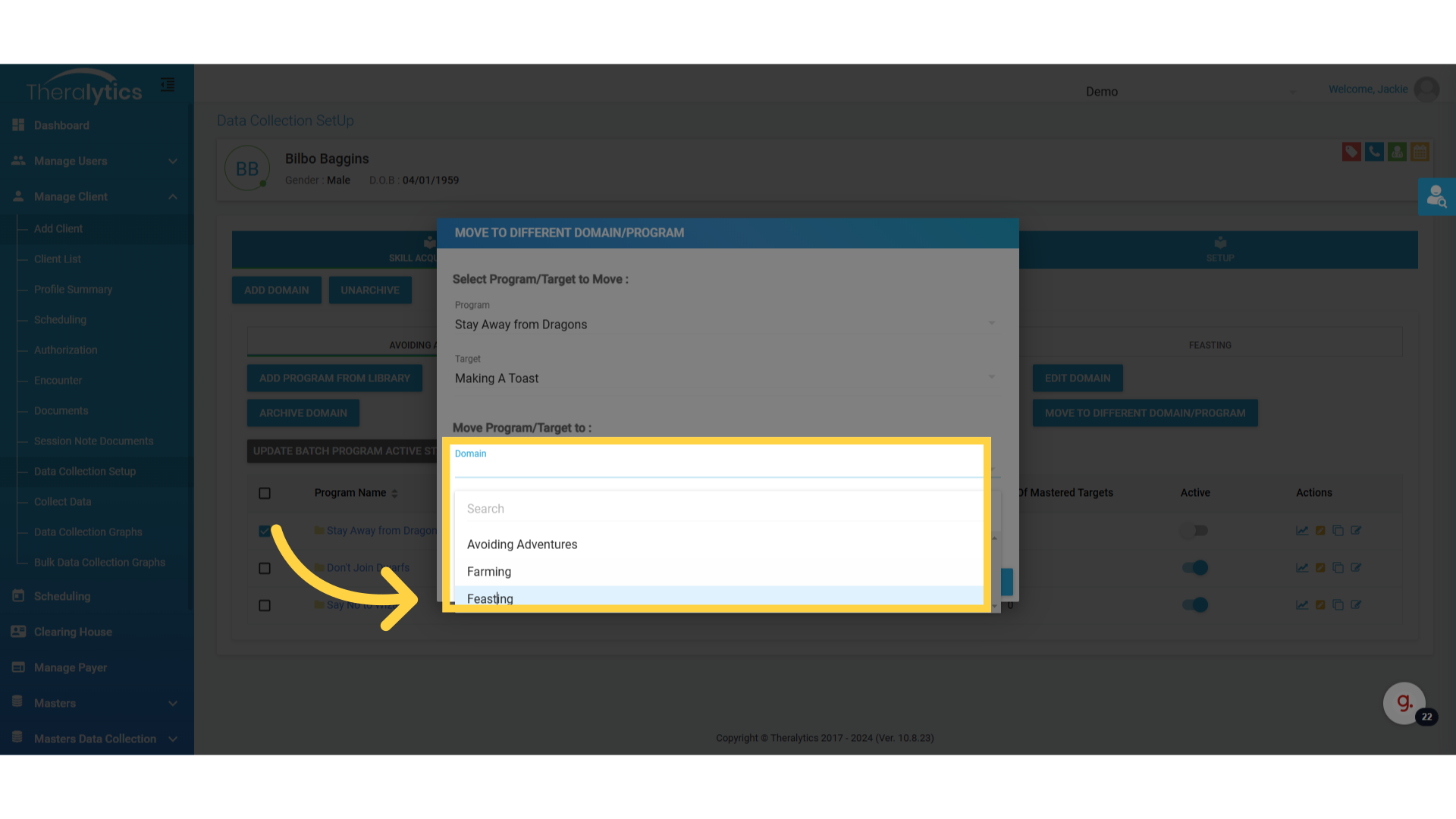Check the box for Don't Join Dwarfs row

click(x=265, y=569)
